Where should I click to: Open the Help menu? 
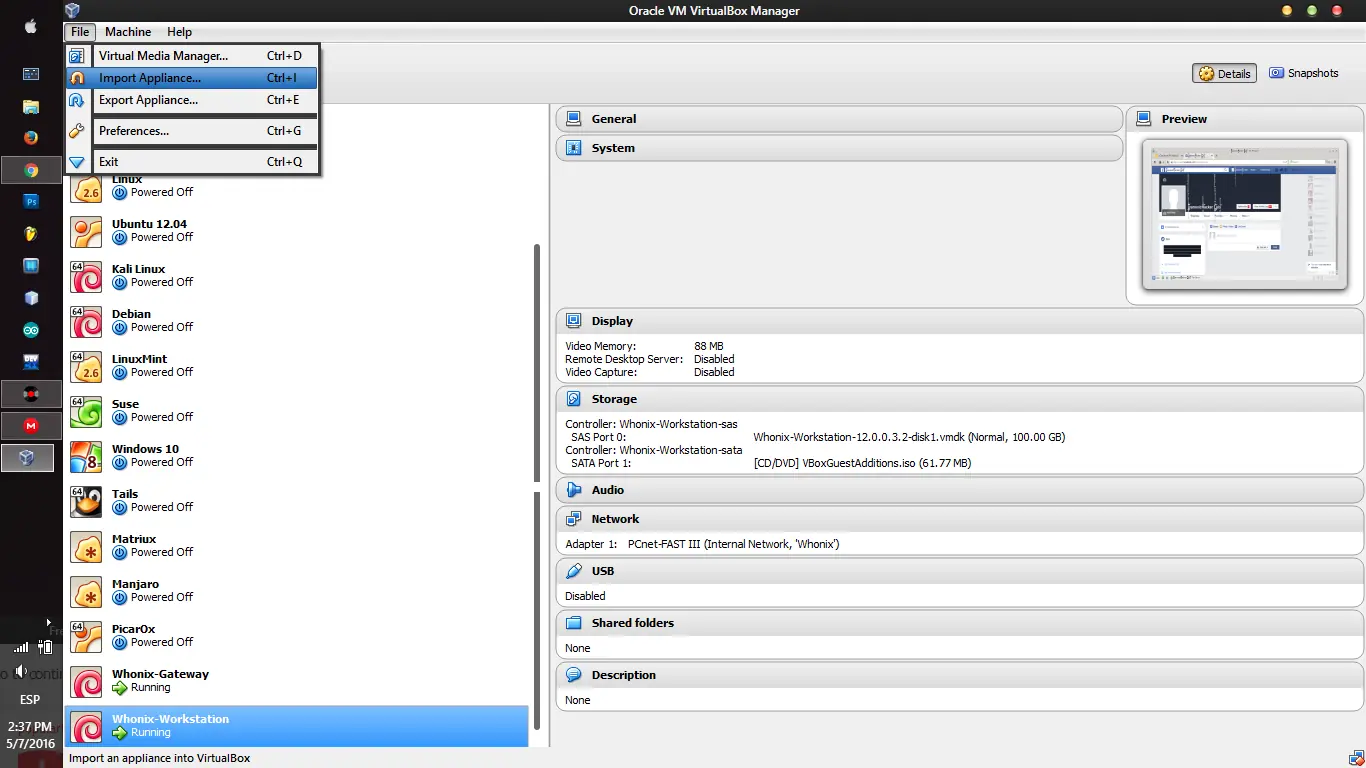(179, 32)
